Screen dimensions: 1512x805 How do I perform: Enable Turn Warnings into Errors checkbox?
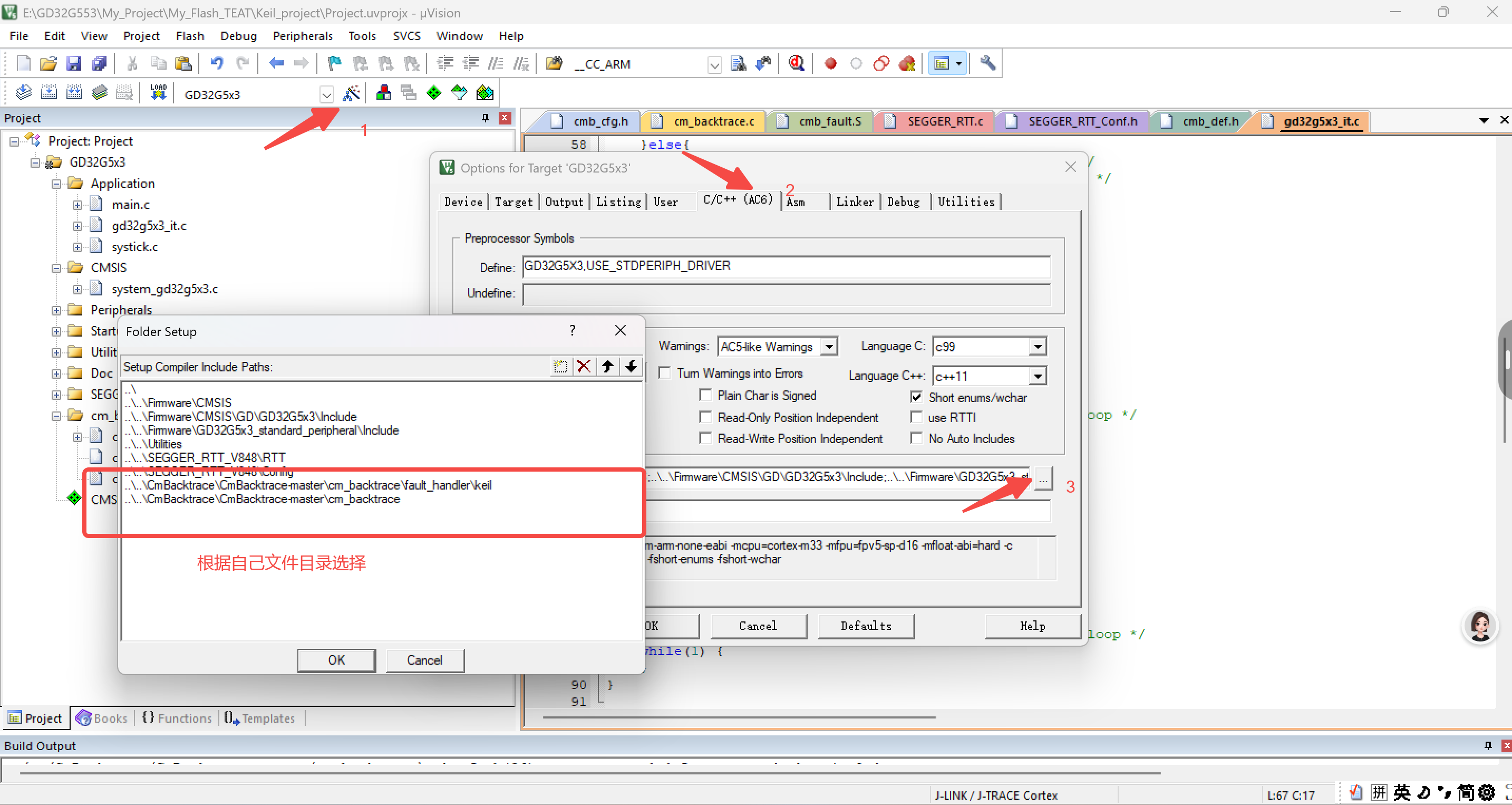(x=664, y=373)
